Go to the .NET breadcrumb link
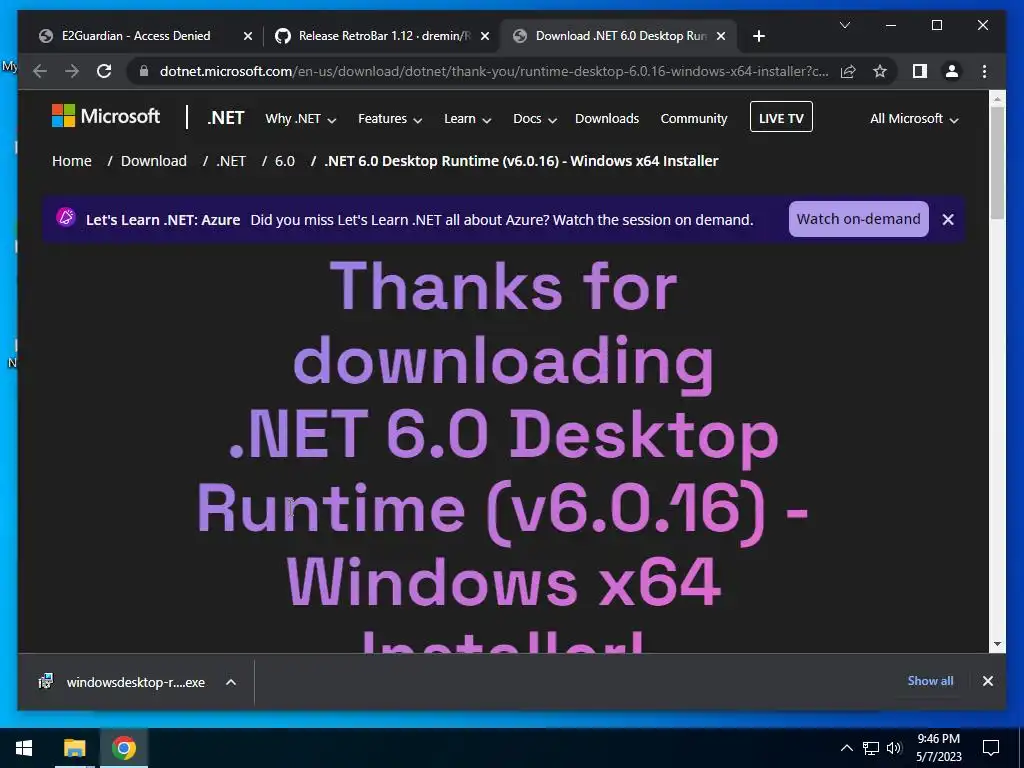The width and height of the screenshot is (1024, 768). (x=231, y=161)
